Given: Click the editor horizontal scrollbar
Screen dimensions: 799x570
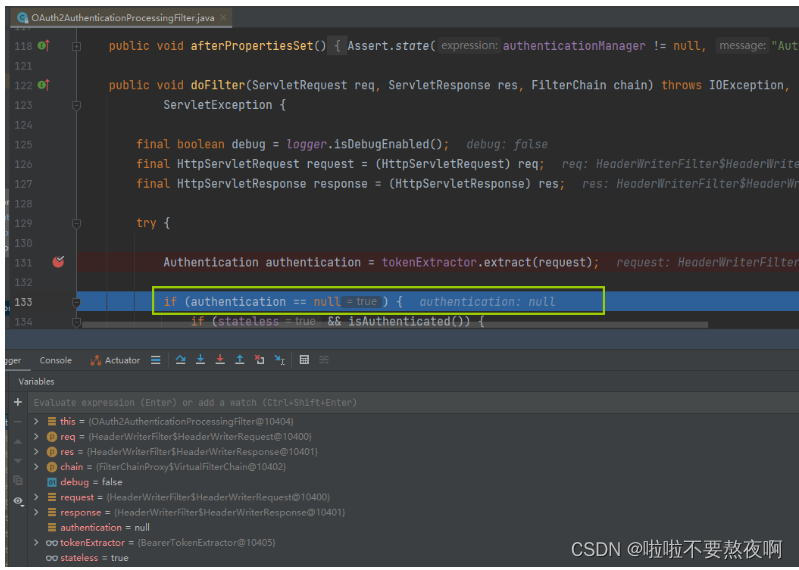Looking at the screenshot, I should [x=393, y=324].
